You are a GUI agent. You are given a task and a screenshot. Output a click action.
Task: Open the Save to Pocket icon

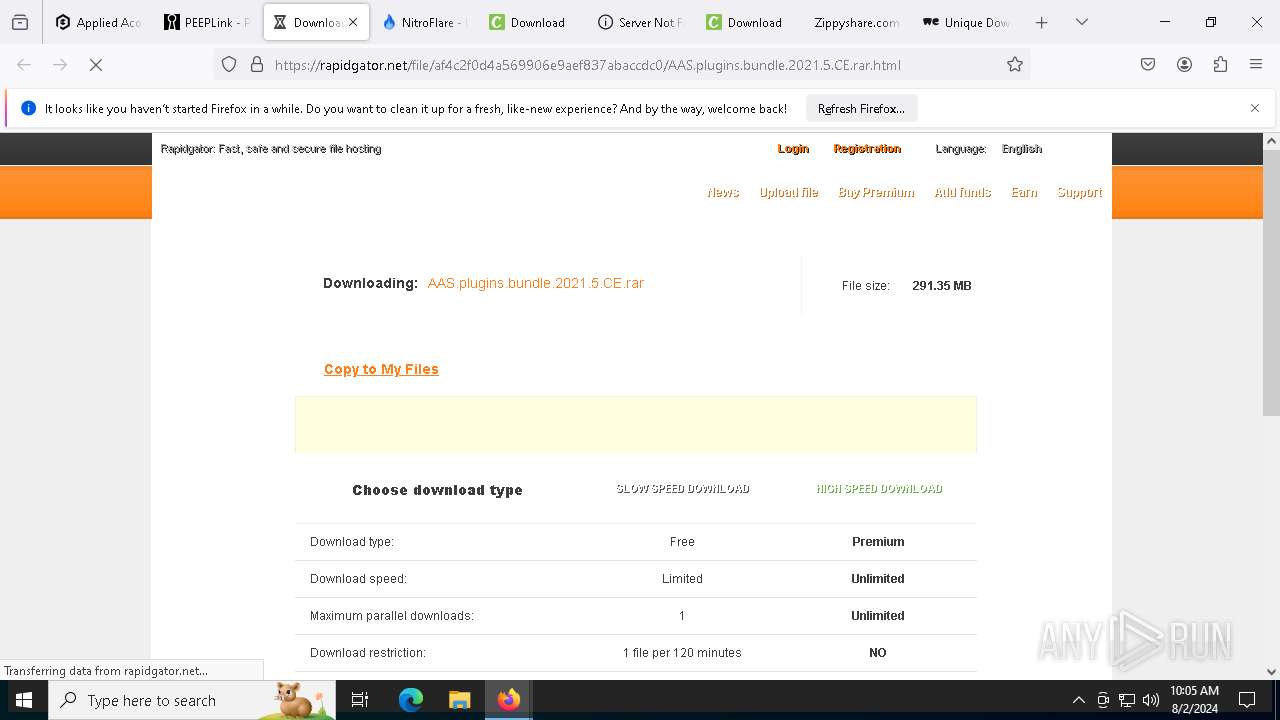point(1148,64)
